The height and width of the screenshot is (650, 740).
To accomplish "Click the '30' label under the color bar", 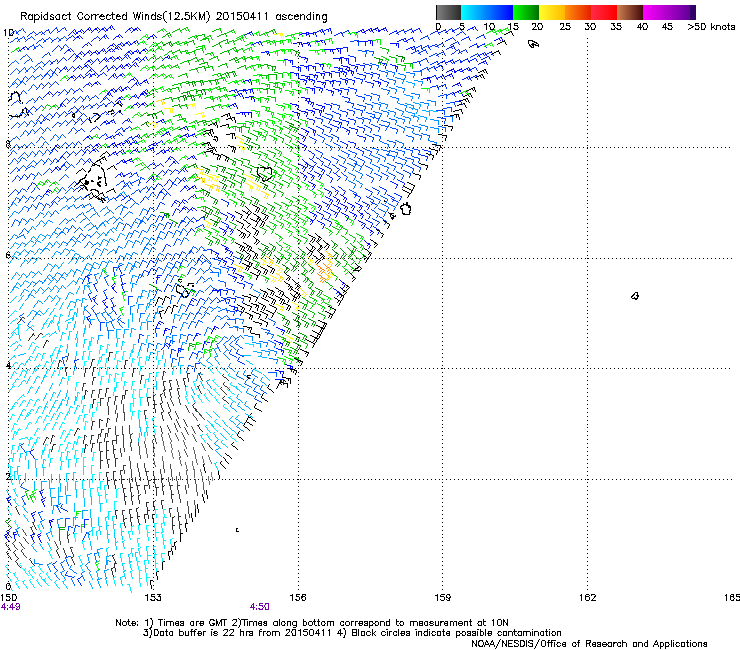I will tap(590, 27).
